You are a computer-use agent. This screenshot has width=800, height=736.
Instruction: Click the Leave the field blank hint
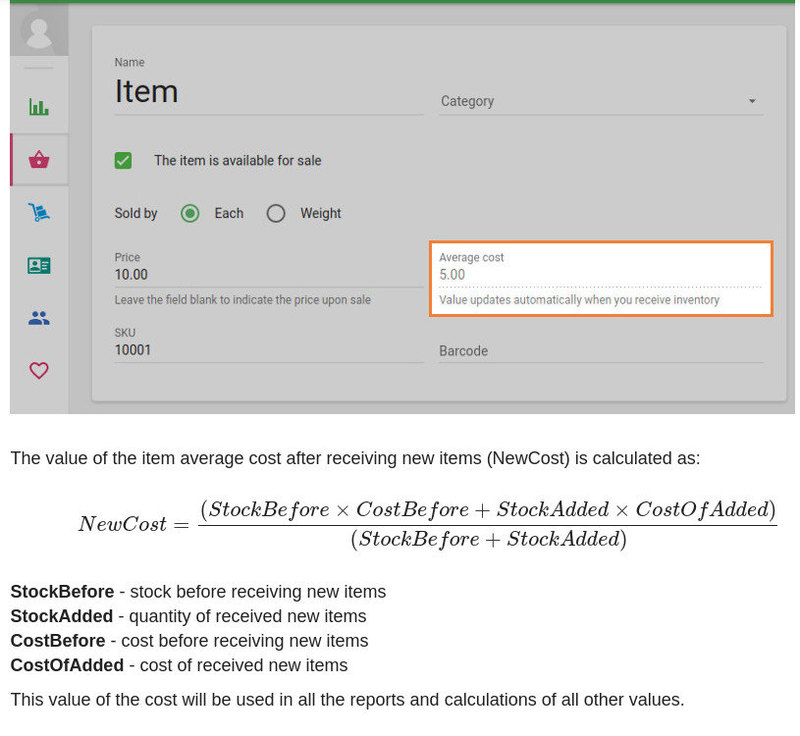point(243,300)
